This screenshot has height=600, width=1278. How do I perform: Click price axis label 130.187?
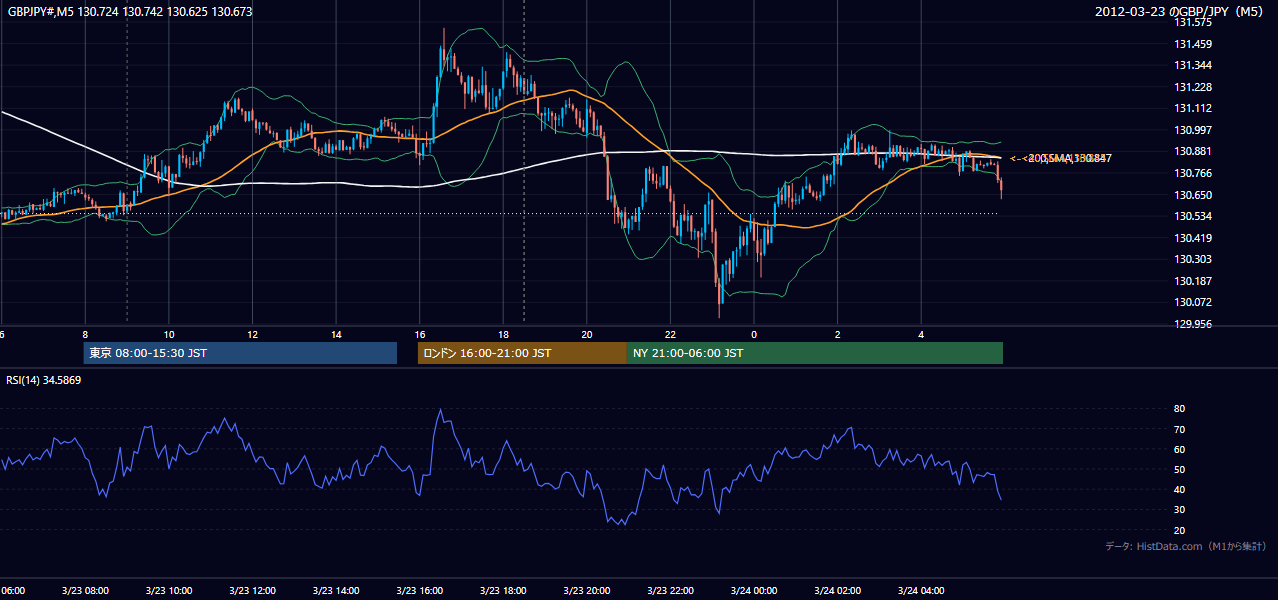tap(1193, 281)
